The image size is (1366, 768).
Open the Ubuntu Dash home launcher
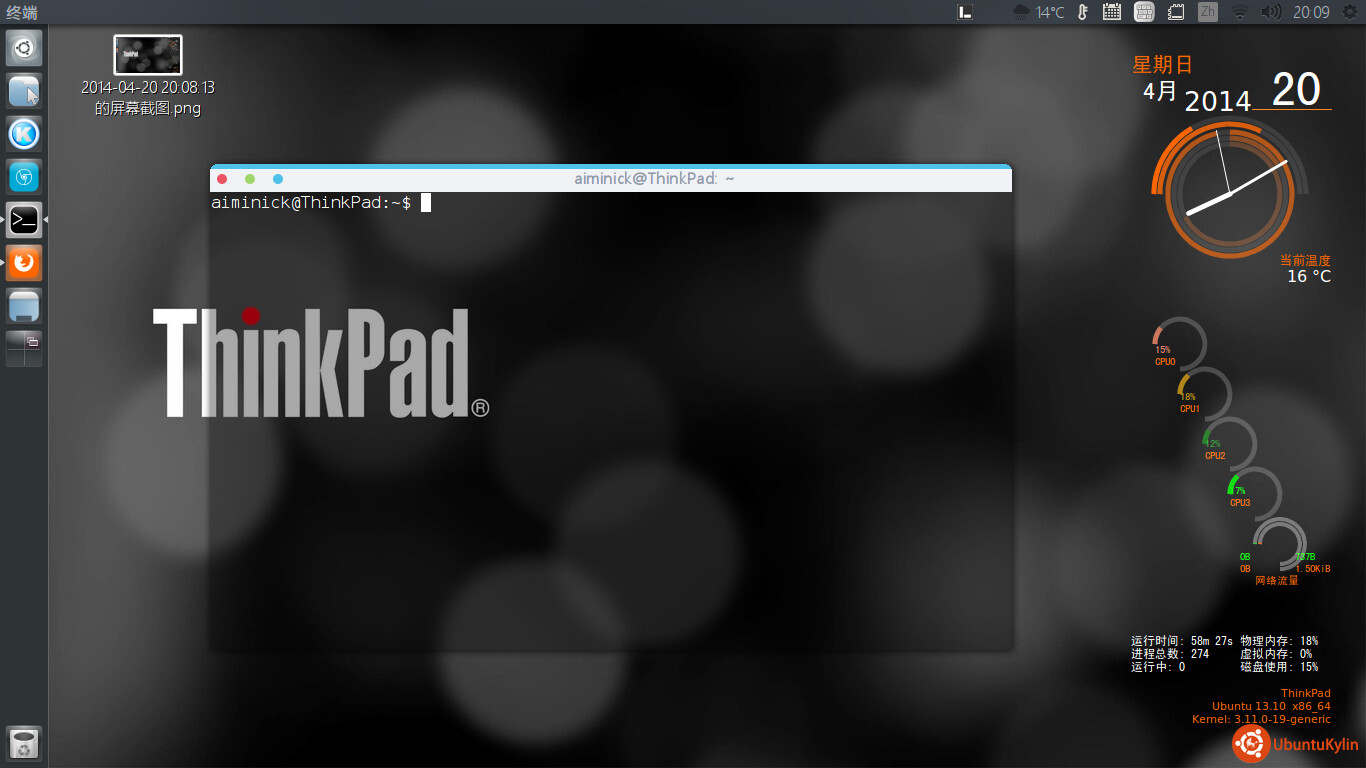tap(24, 47)
